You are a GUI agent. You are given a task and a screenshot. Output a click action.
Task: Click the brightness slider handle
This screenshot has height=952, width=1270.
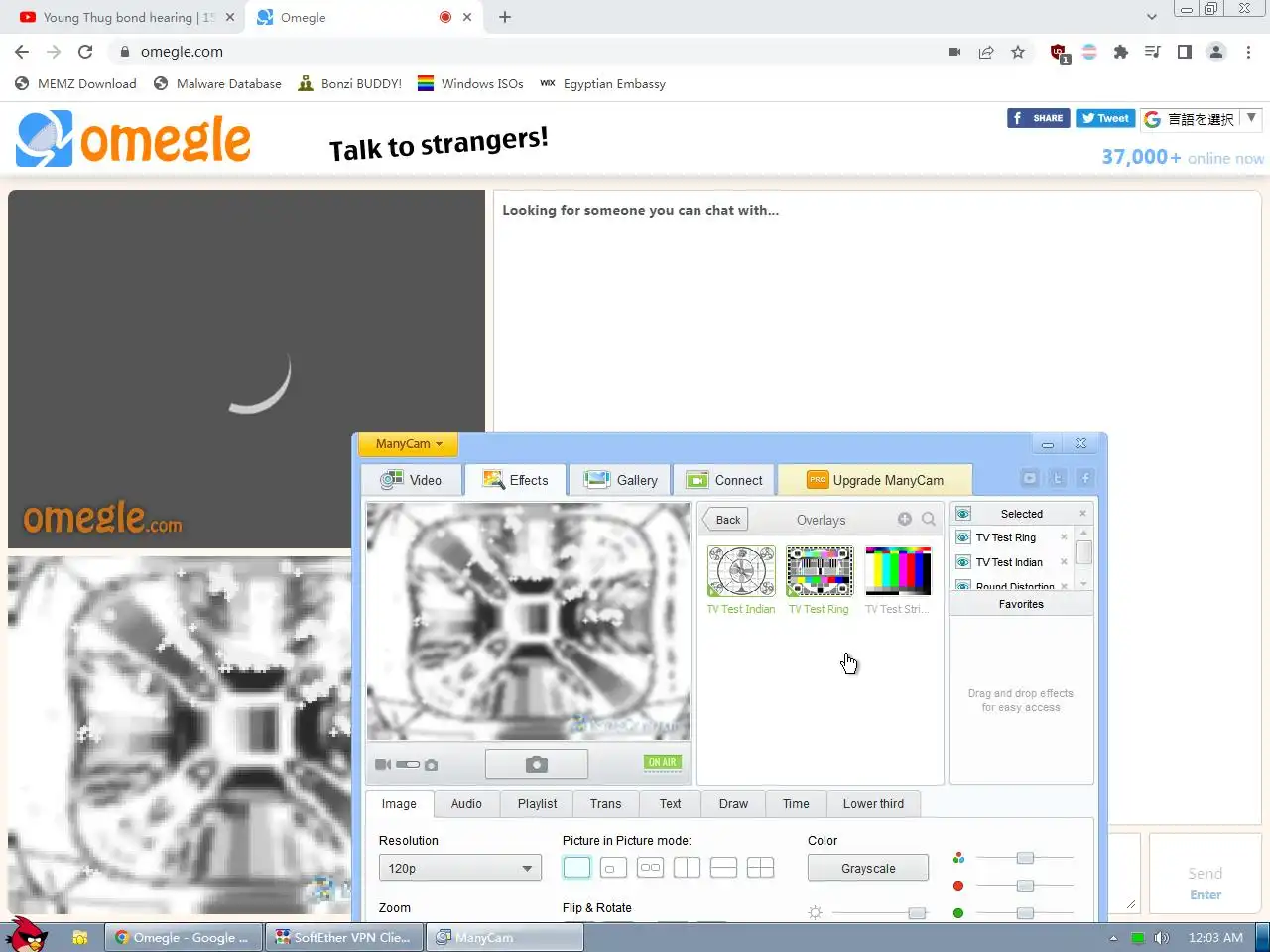pyautogui.click(x=917, y=912)
